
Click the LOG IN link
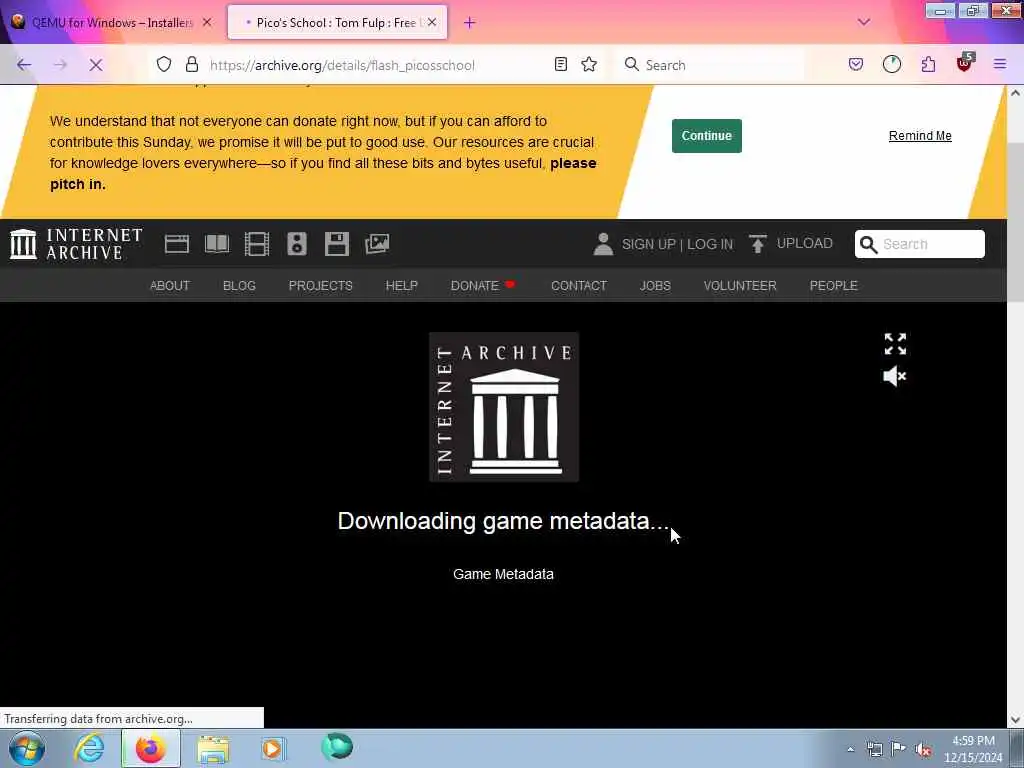(x=710, y=244)
